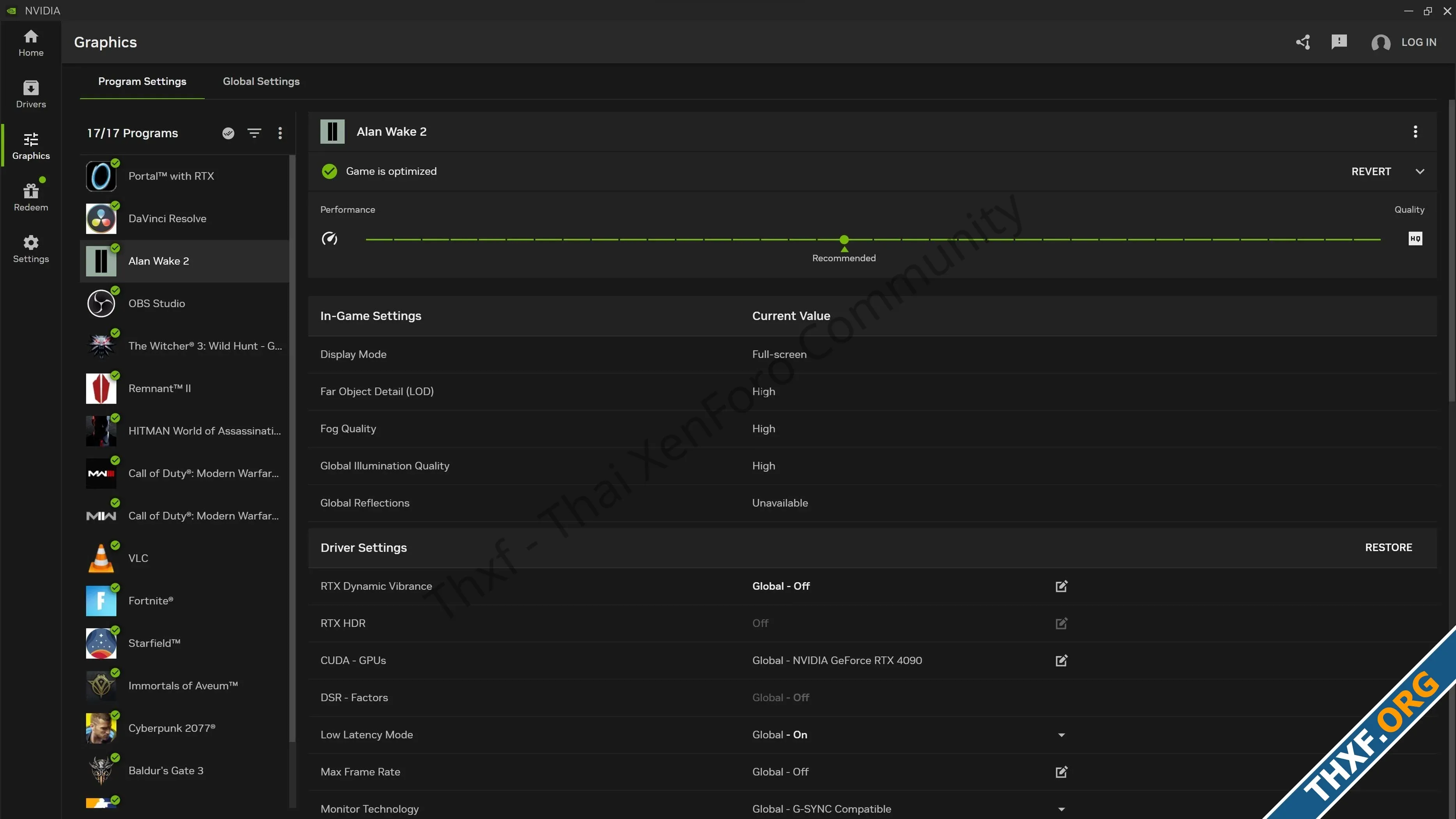Image resolution: width=1456 pixels, height=819 pixels.
Task: Click the optimization slider track near Quality
Action: (x=1367, y=239)
